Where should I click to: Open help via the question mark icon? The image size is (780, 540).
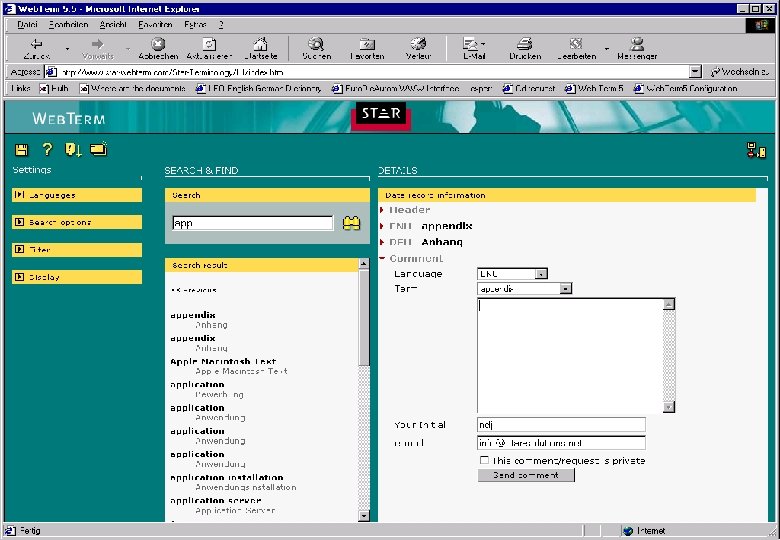tap(46, 150)
